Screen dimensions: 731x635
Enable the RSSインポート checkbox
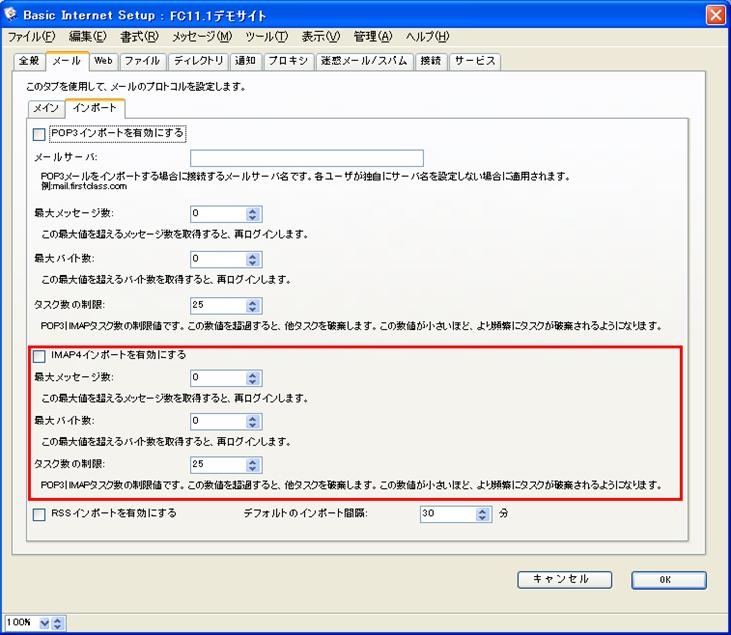tap(40, 513)
